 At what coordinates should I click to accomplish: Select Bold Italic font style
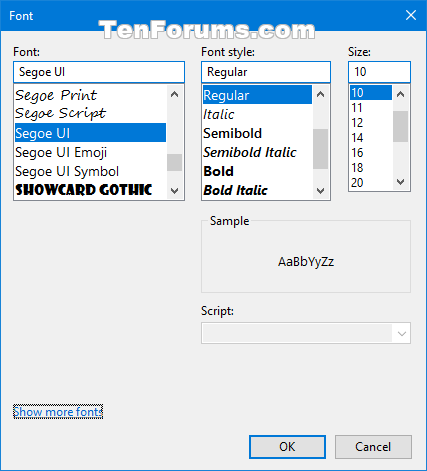tap(257, 190)
